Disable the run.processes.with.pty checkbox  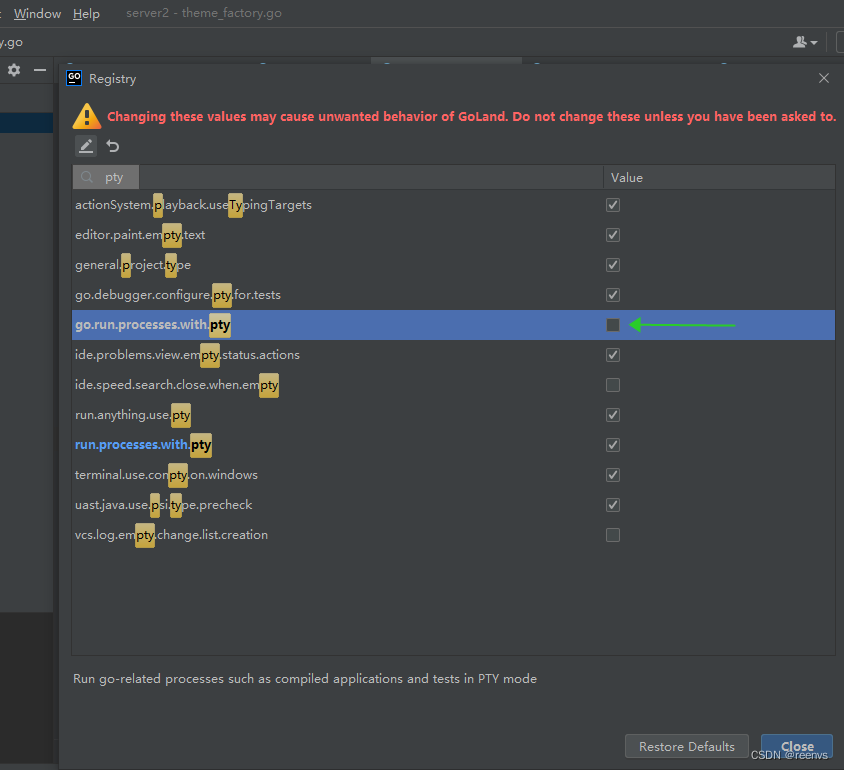click(x=612, y=445)
